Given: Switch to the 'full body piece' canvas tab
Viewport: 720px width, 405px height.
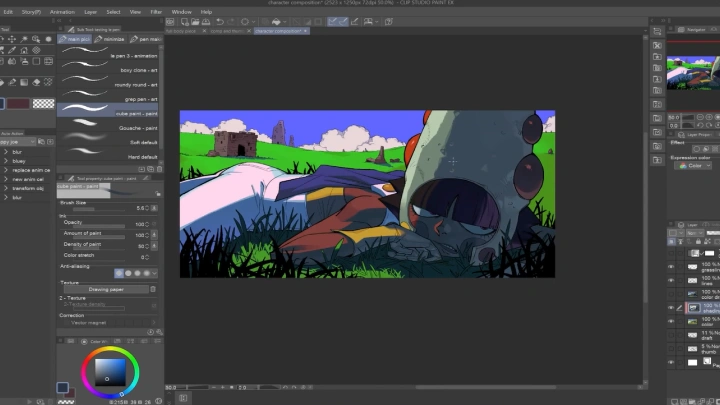Looking at the screenshot, I should 181,31.
